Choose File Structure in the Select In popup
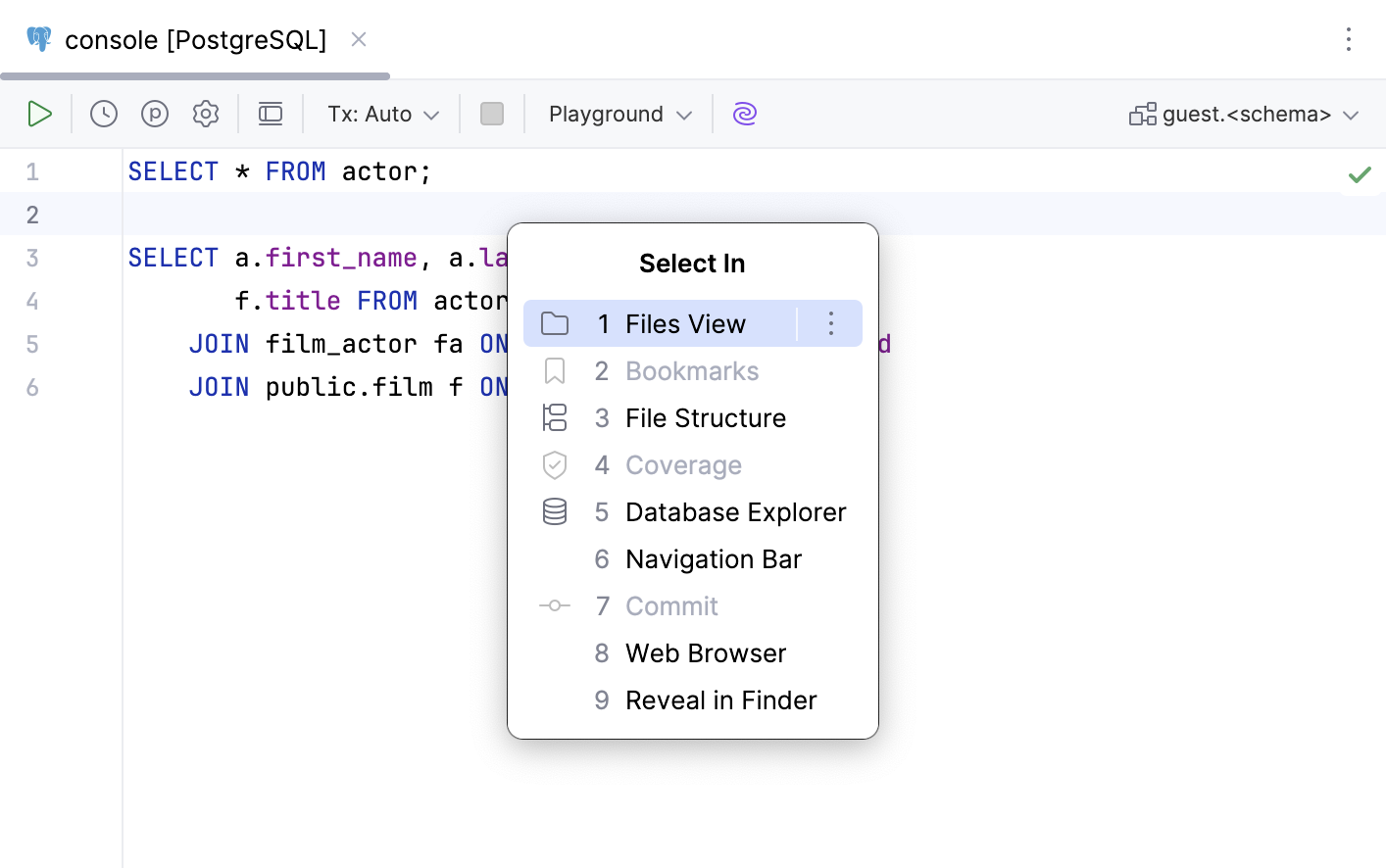 coord(706,418)
